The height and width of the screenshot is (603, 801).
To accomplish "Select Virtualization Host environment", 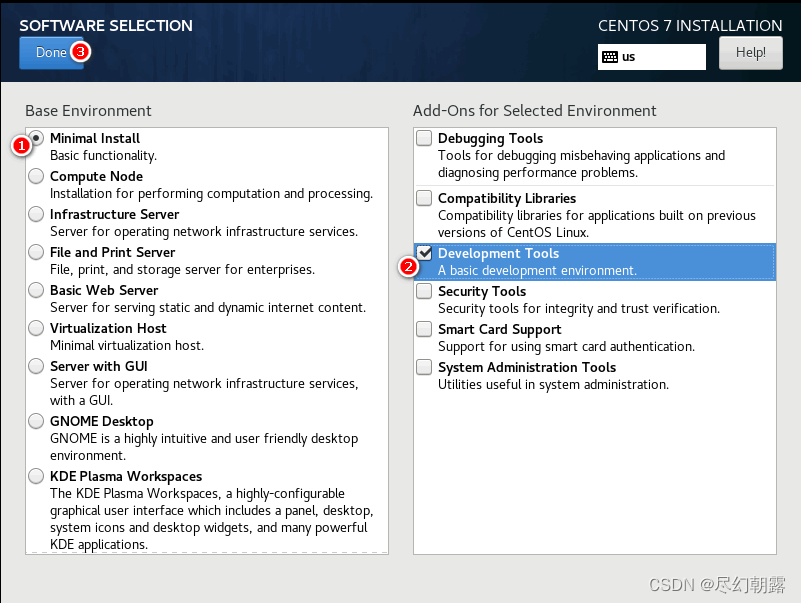I will pos(36,328).
